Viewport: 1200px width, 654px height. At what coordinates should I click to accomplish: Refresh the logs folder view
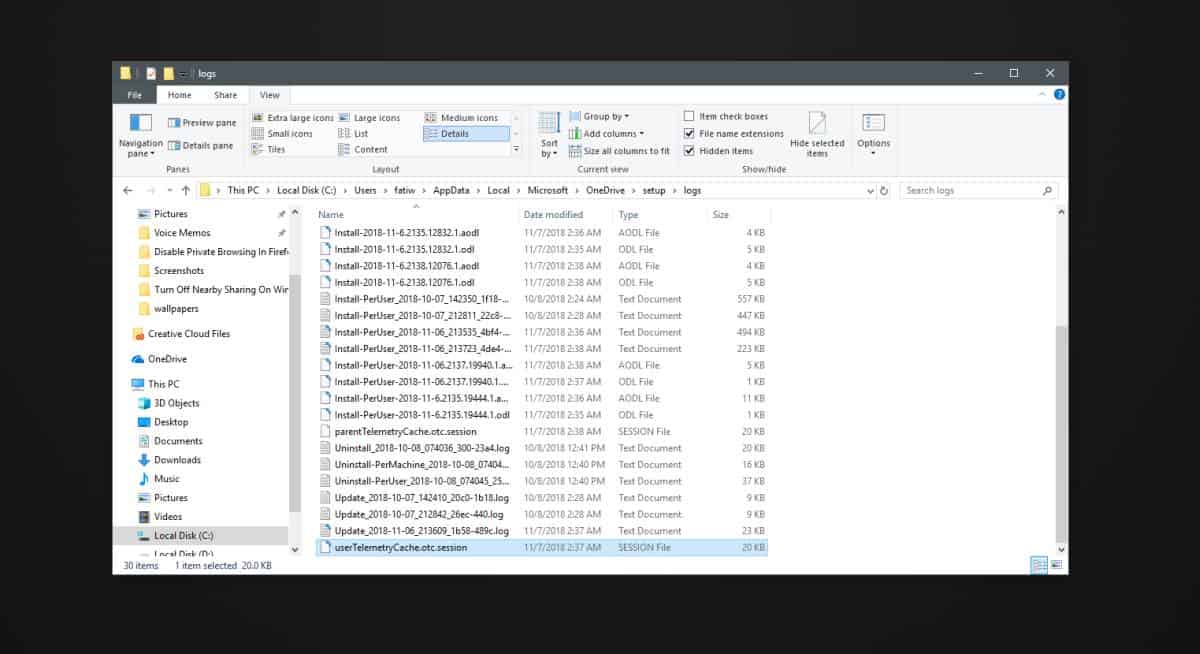[x=884, y=190]
